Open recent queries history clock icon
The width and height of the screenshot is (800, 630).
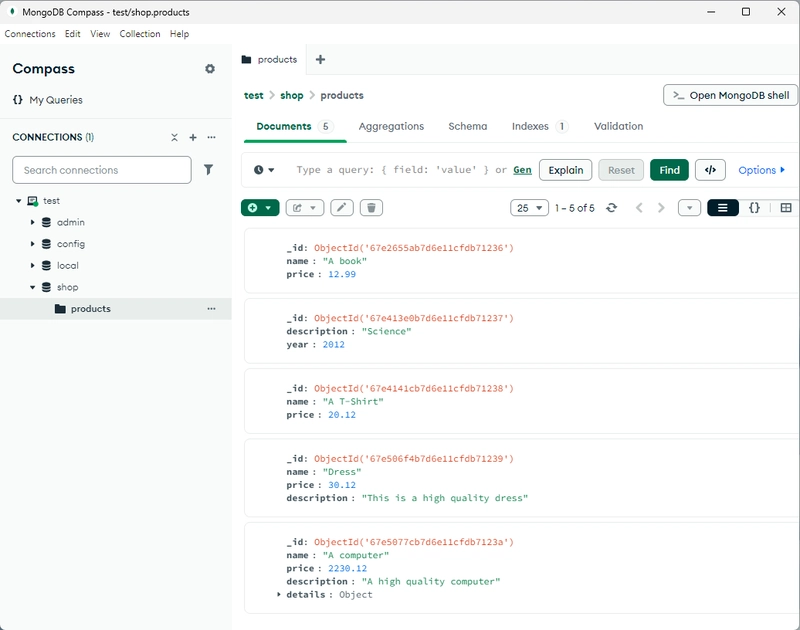(264, 170)
